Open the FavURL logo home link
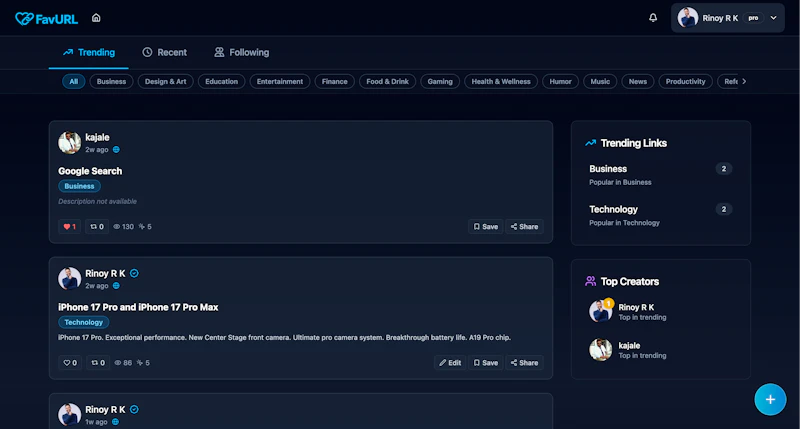The height and width of the screenshot is (429, 800). pos(46,19)
